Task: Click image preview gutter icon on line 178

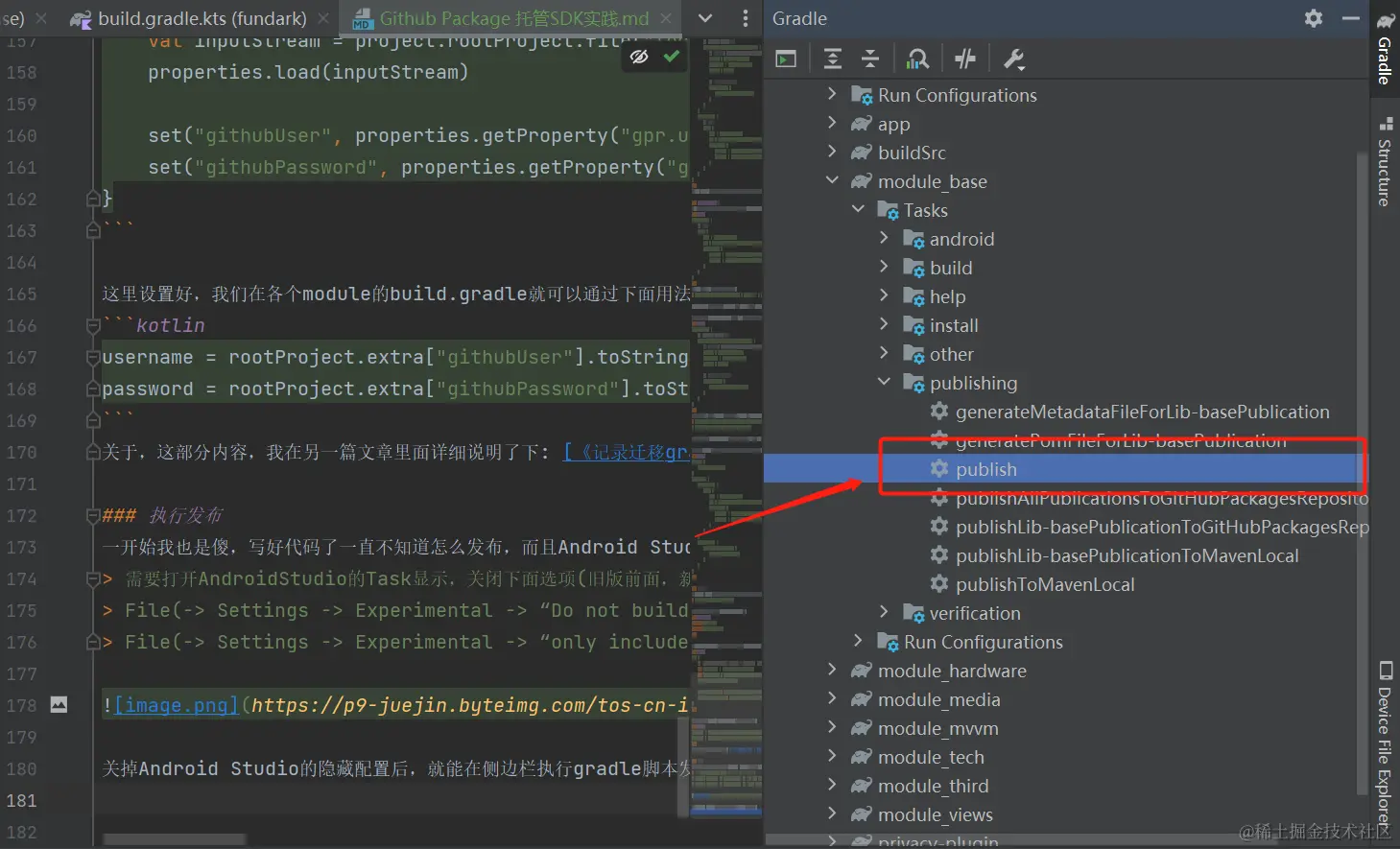Action: coord(59,704)
